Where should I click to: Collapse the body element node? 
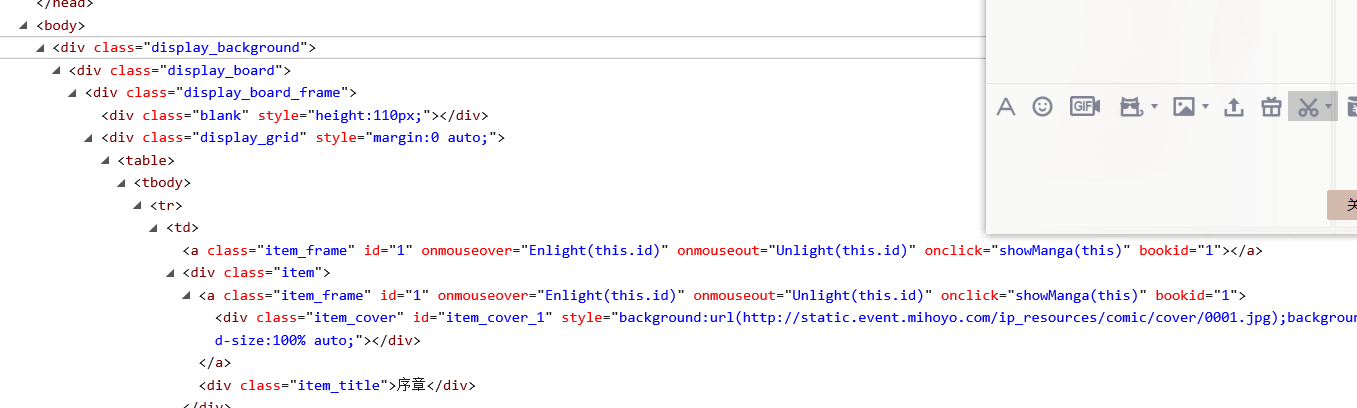click(x=24, y=26)
